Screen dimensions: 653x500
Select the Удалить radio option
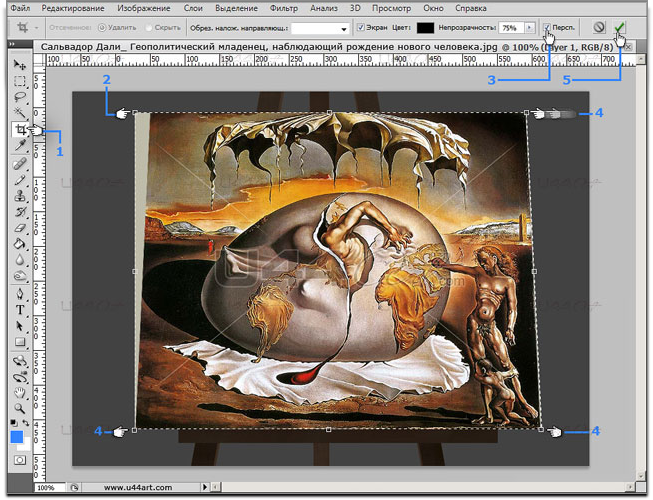point(102,27)
